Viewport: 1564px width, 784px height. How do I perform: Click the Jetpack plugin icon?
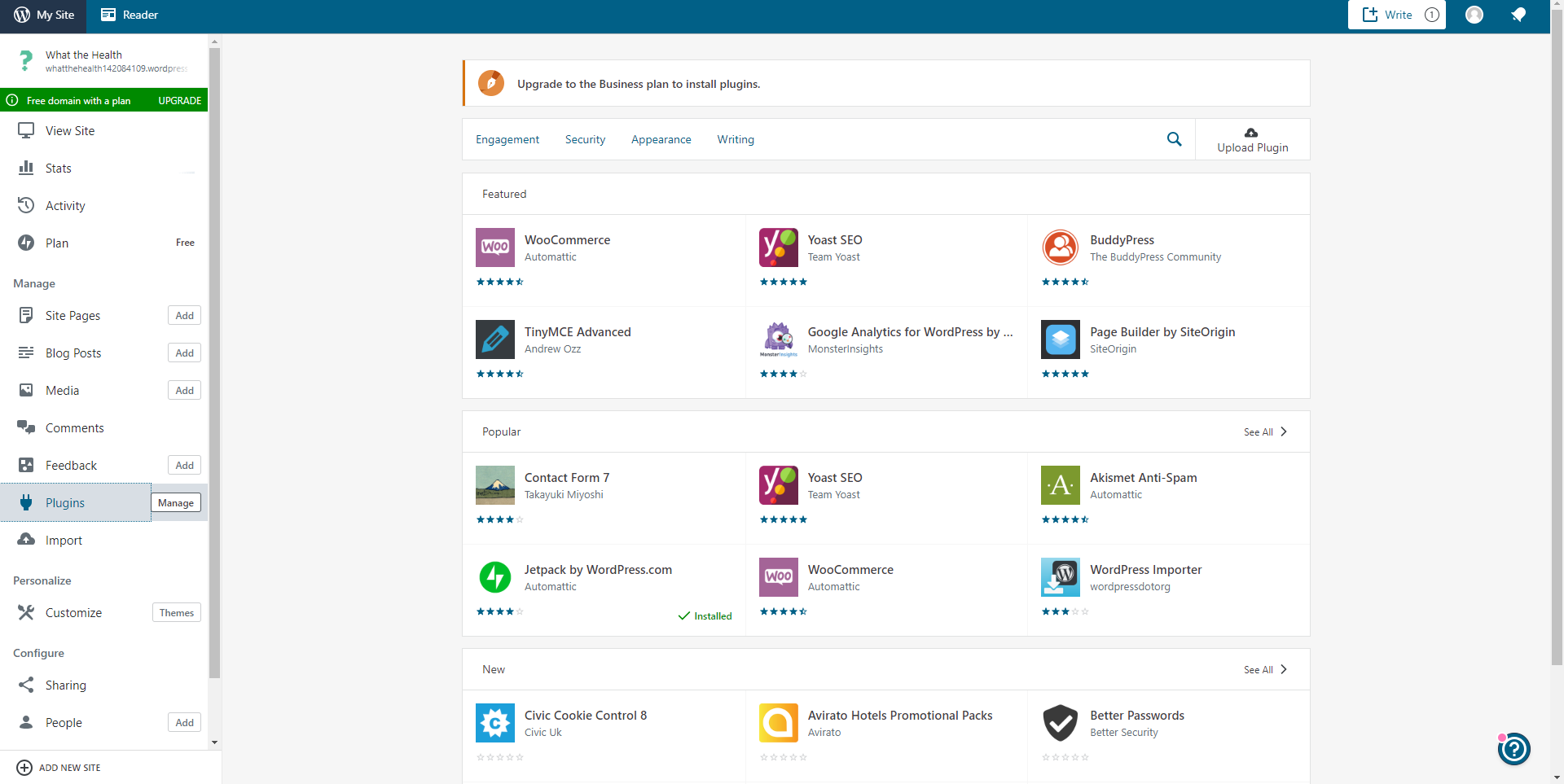[495, 577]
